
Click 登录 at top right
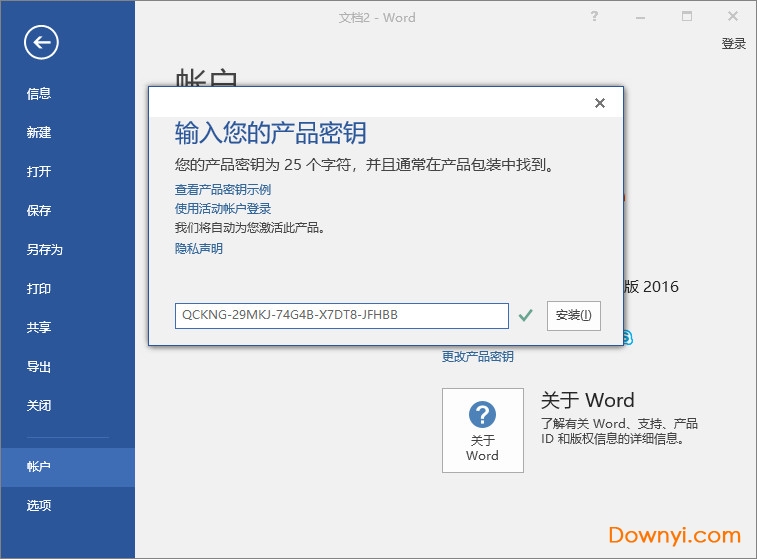pos(733,43)
